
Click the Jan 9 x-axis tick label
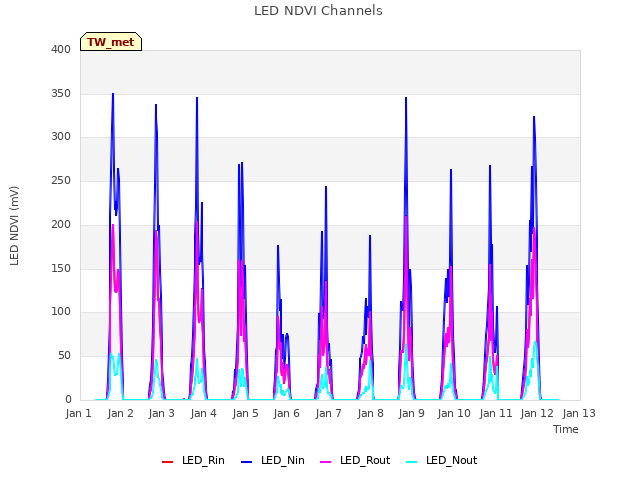click(411, 413)
